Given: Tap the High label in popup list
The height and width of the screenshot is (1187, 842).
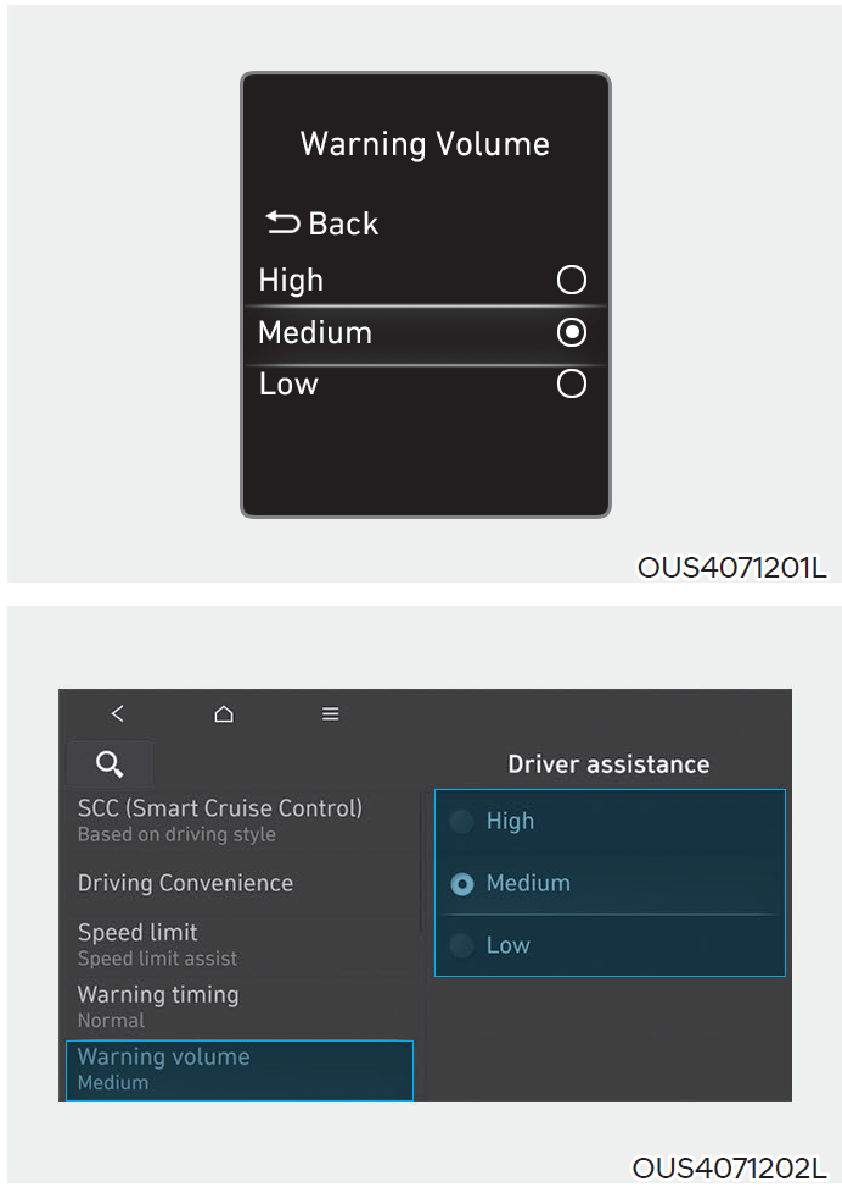Looking at the screenshot, I should 291,281.
